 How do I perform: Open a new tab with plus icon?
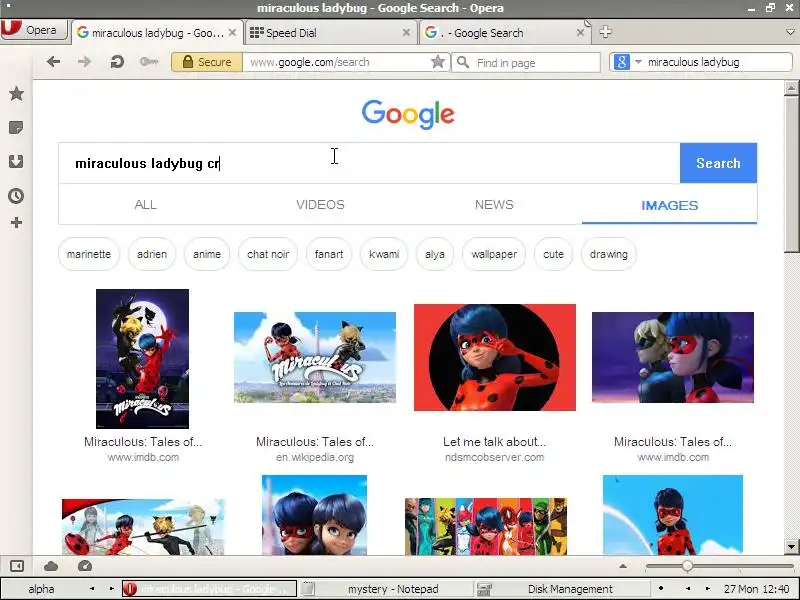(605, 32)
